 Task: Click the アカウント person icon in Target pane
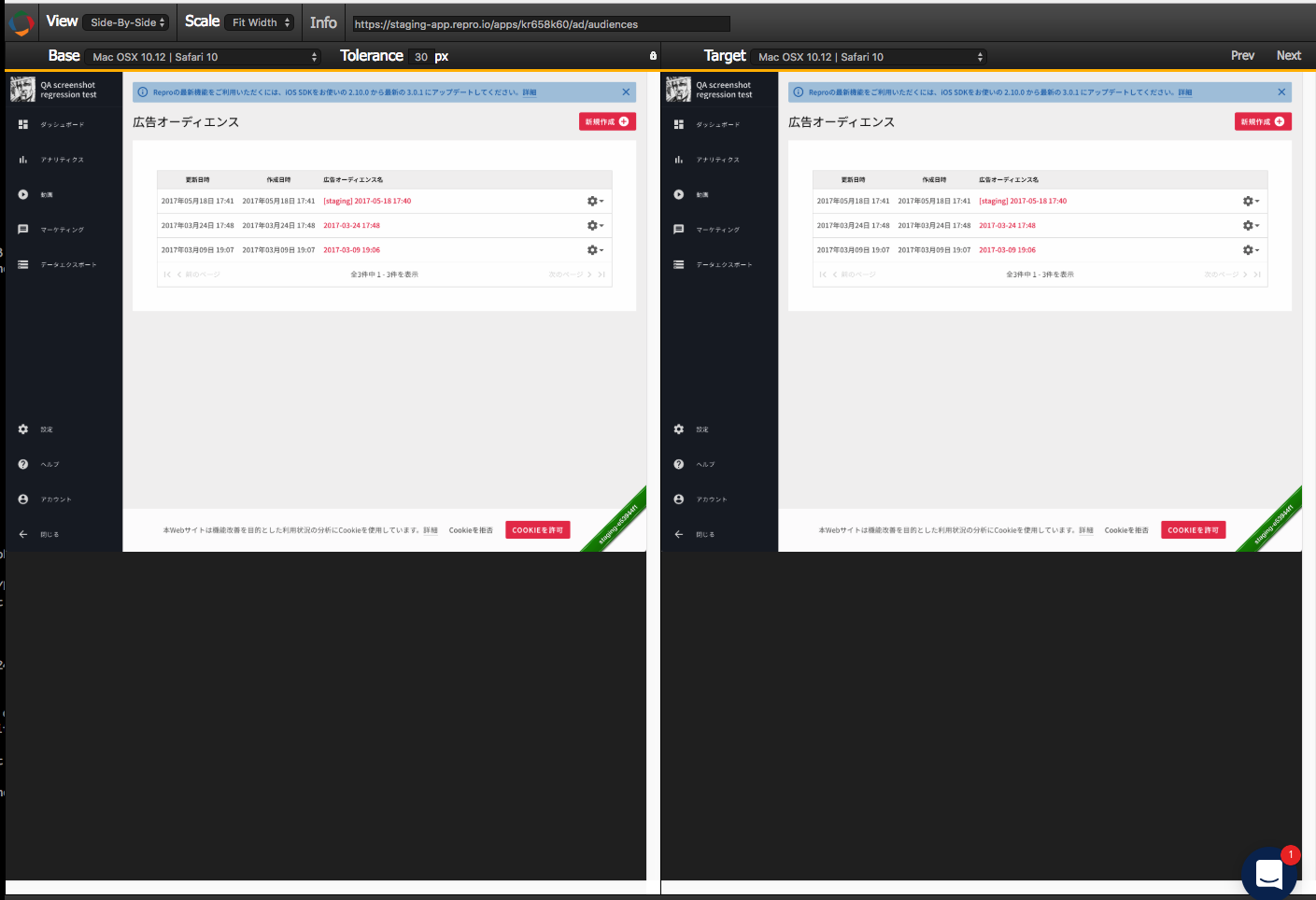tap(679, 499)
